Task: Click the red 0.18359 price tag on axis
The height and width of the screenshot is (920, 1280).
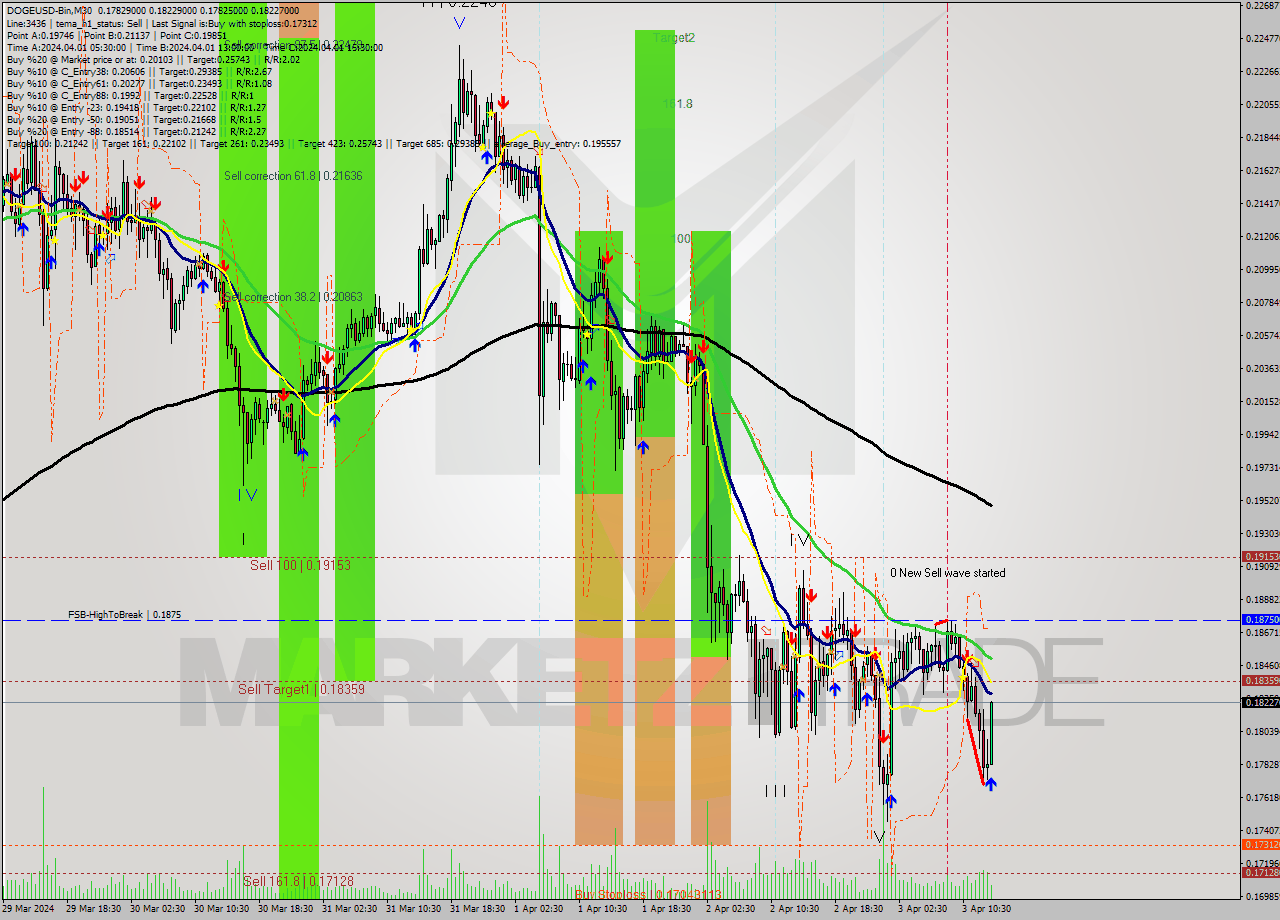Action: click(x=1260, y=681)
